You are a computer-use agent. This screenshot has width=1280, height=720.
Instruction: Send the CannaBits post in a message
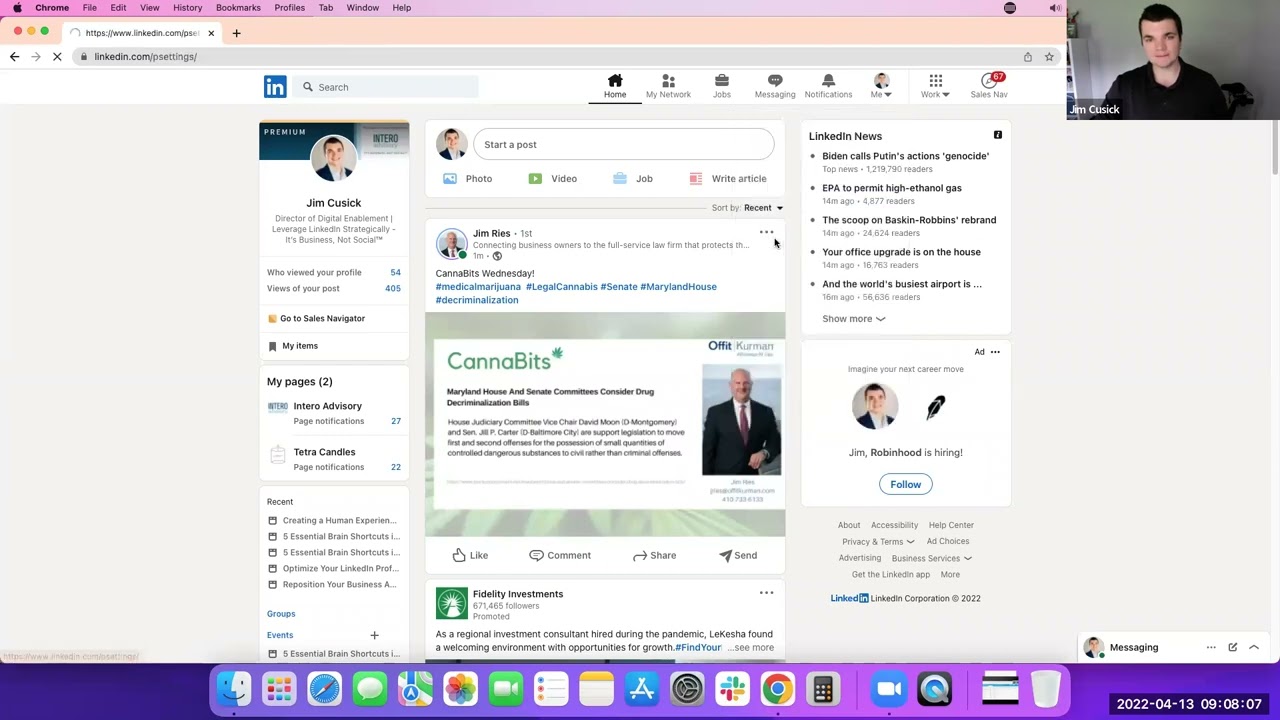click(738, 555)
